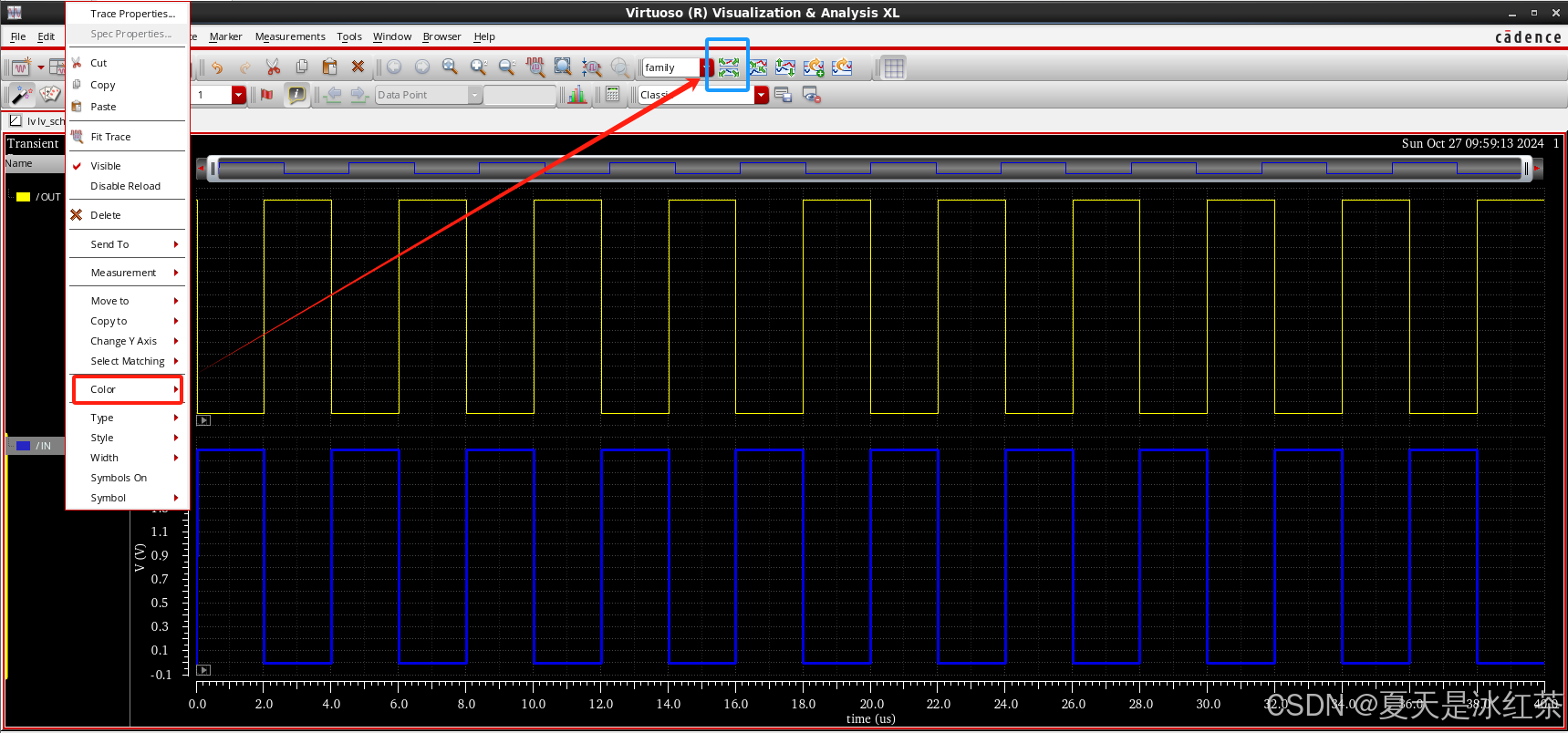
Task: Click the previous zoom back icon
Action: point(394,67)
